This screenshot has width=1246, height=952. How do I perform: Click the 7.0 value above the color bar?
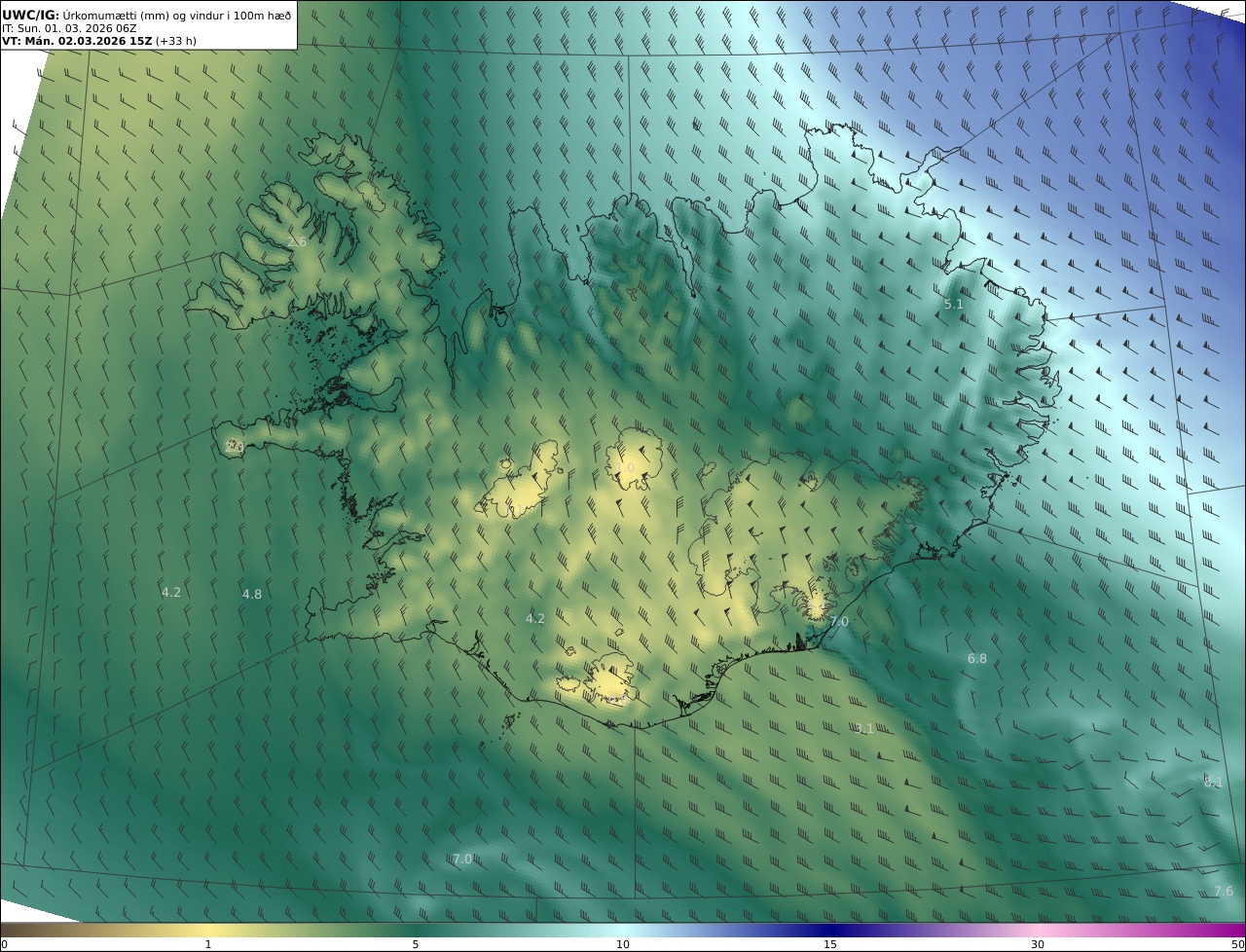click(462, 859)
